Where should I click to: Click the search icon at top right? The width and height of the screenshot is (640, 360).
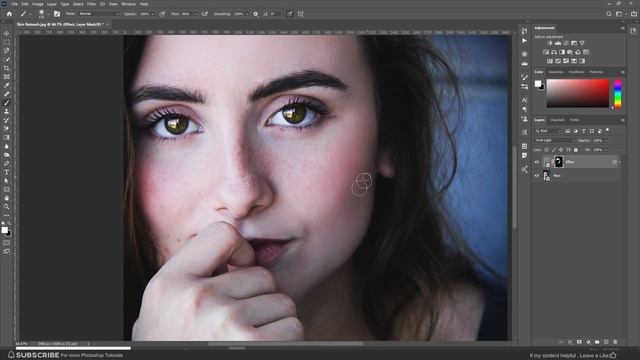click(x=609, y=13)
